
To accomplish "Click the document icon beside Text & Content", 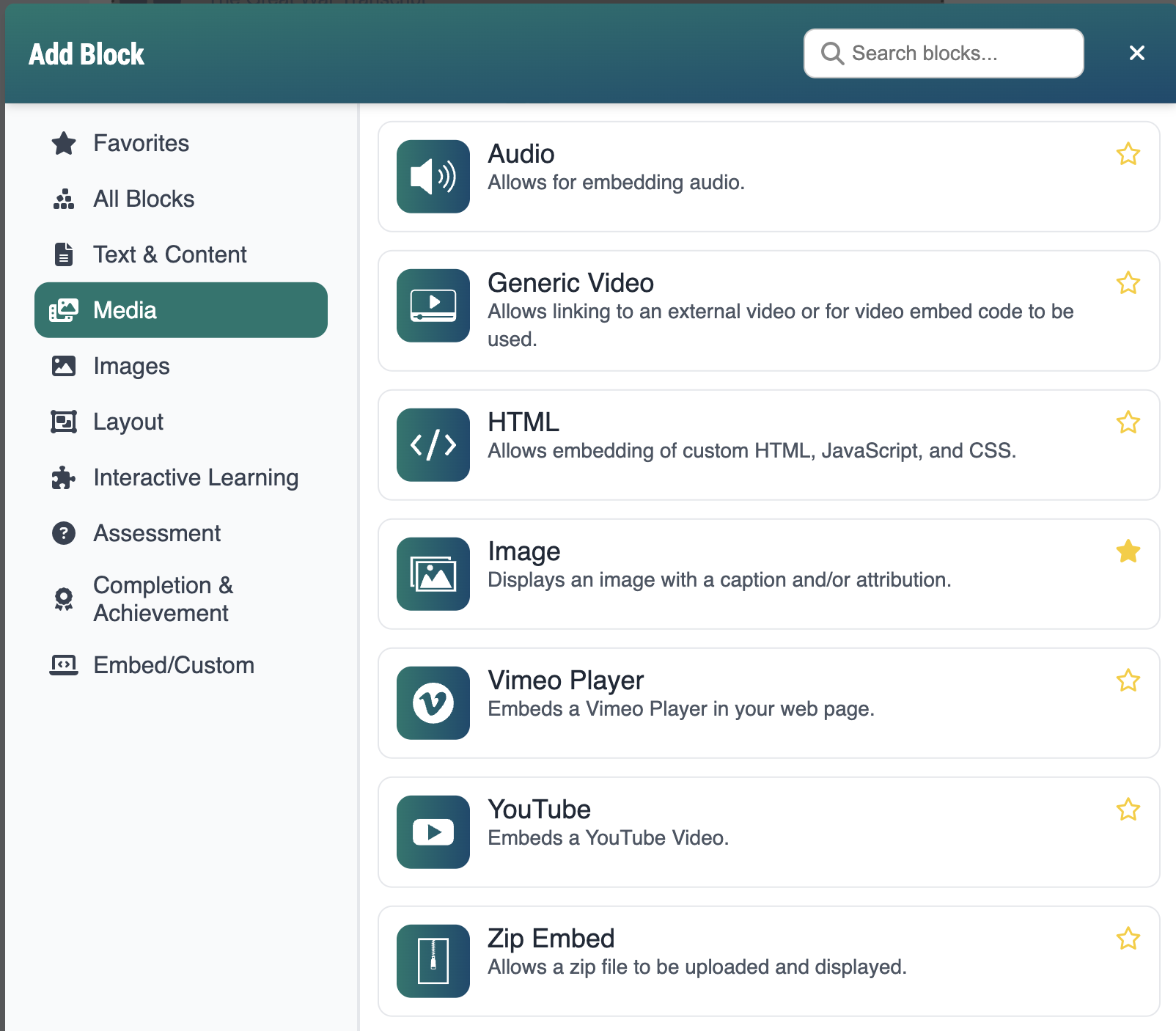I will point(64,254).
